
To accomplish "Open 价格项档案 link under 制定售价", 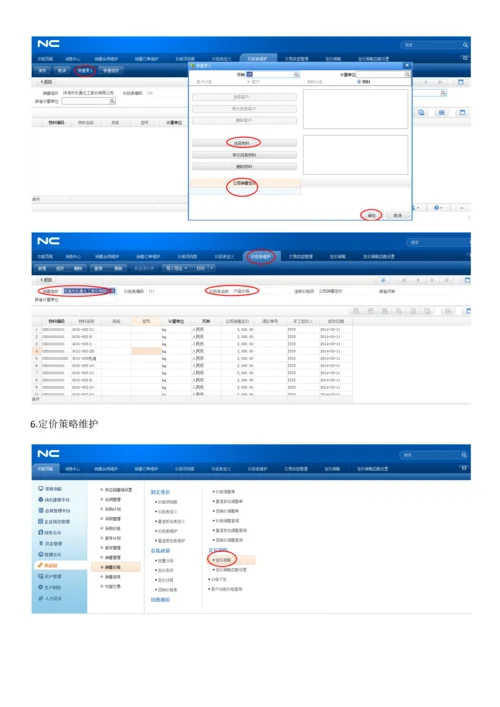I will coord(168,502).
